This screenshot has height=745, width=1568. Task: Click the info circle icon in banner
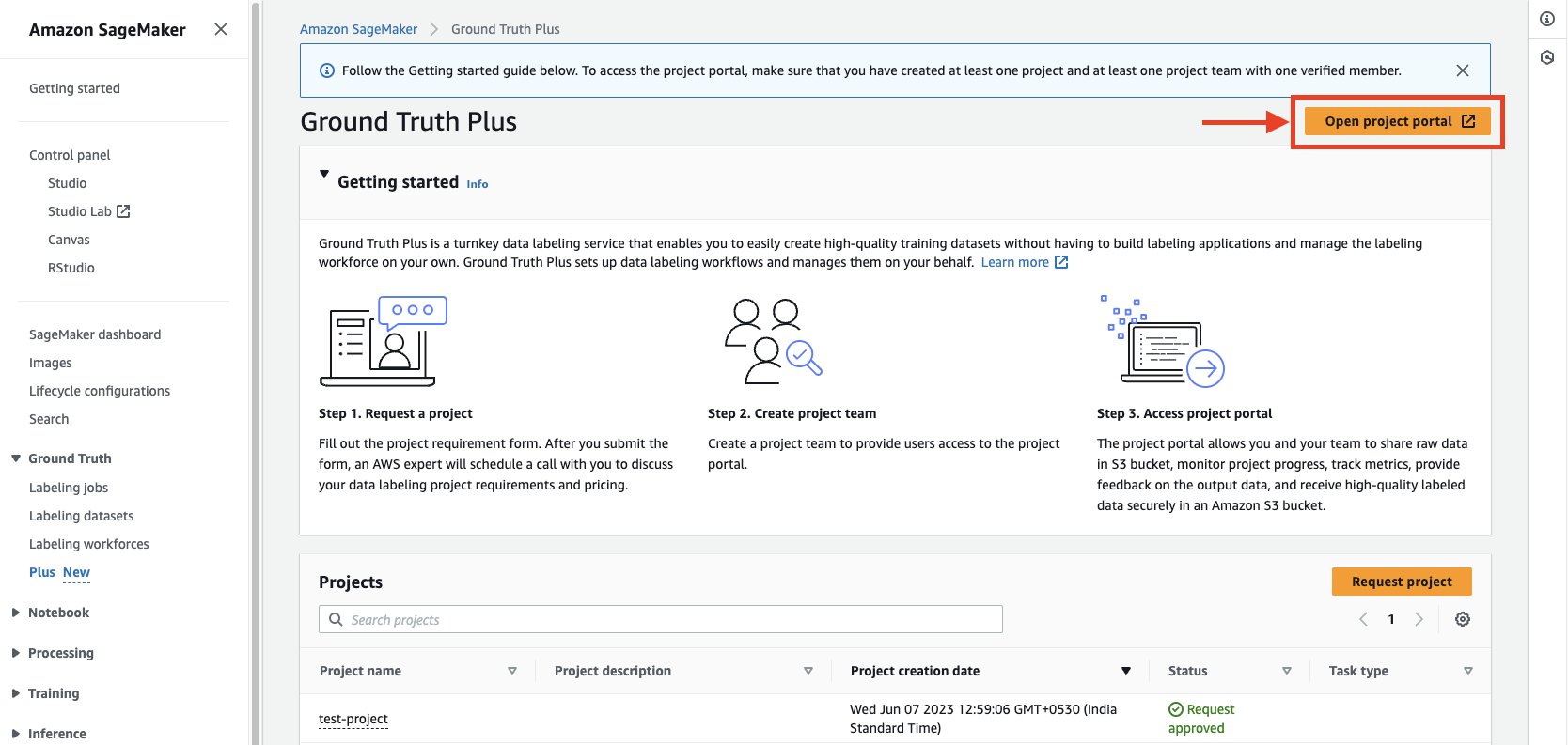point(327,70)
